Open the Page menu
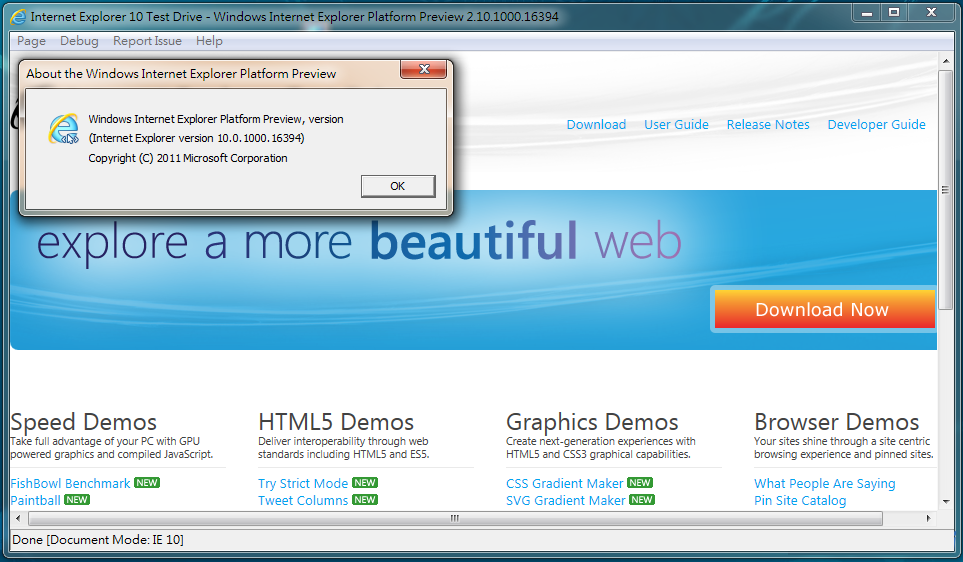 [x=31, y=41]
